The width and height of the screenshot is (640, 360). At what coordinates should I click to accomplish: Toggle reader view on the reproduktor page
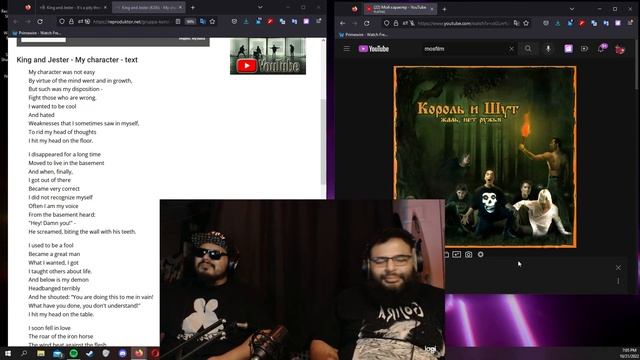(178, 22)
